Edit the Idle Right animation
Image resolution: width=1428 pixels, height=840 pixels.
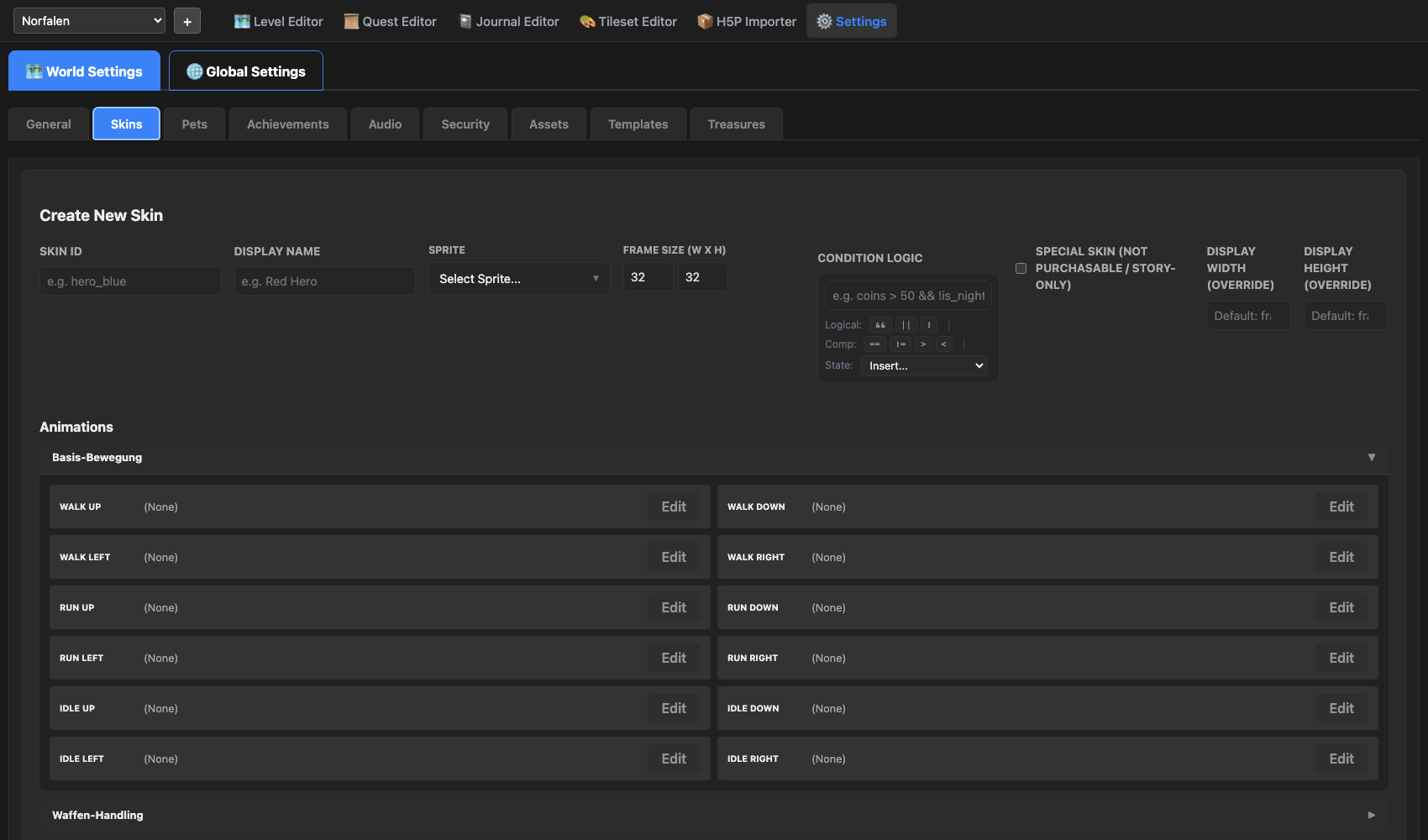[1341, 759]
